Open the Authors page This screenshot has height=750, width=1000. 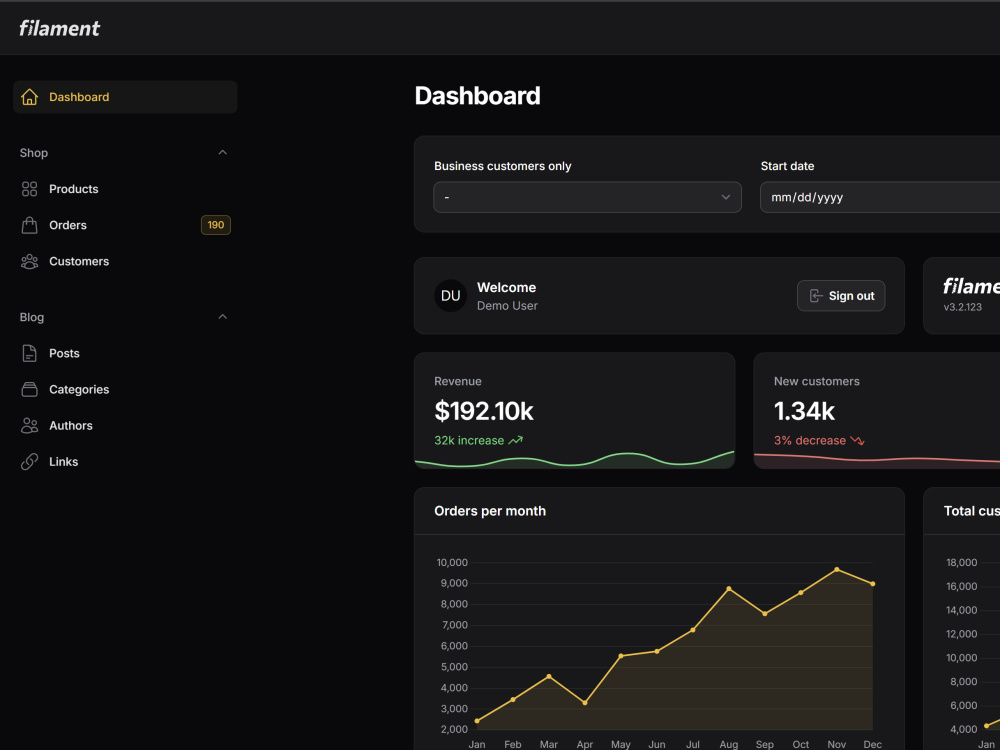125,425
